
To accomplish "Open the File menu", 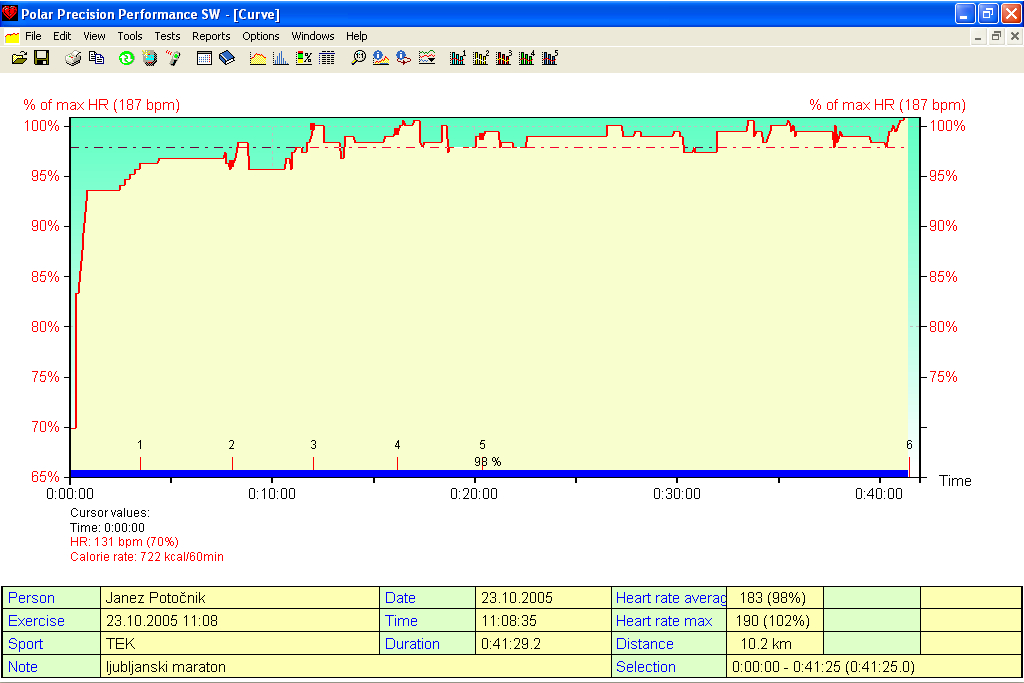I will tap(33, 37).
